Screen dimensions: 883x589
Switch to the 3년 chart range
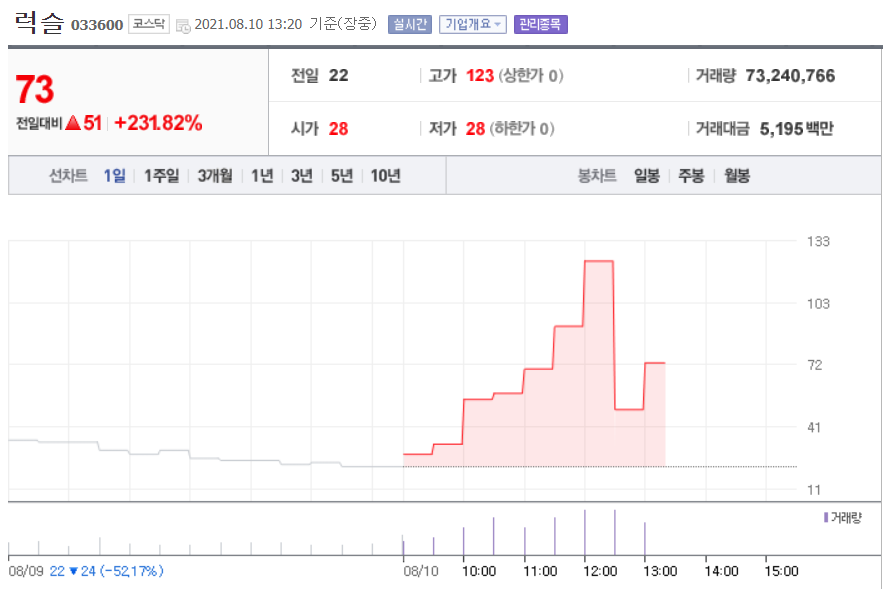tap(302, 176)
